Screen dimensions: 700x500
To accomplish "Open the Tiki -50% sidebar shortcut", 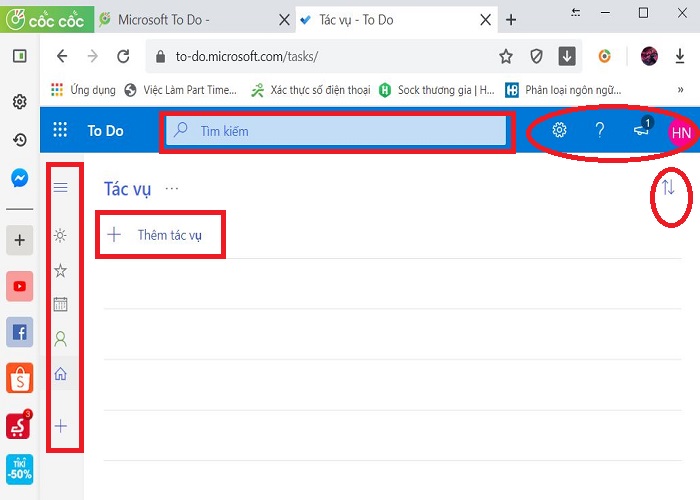I will point(19,470).
